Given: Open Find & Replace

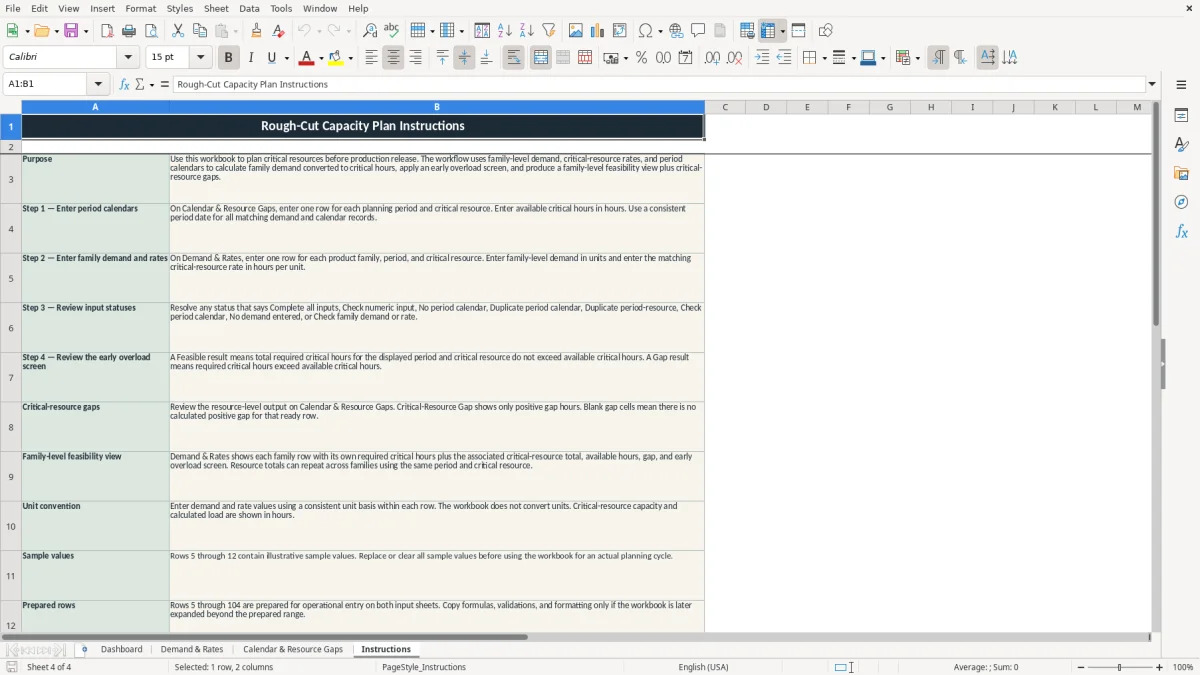Looking at the screenshot, I should point(370,31).
